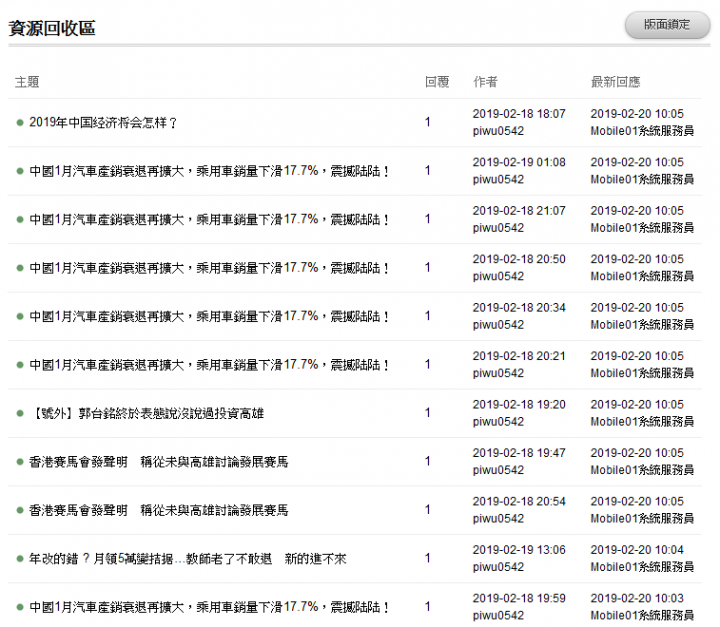The width and height of the screenshot is (720, 627).
Task: Click the green dot beside 【號外】郭台銘 topic
Action: [x=20, y=413]
